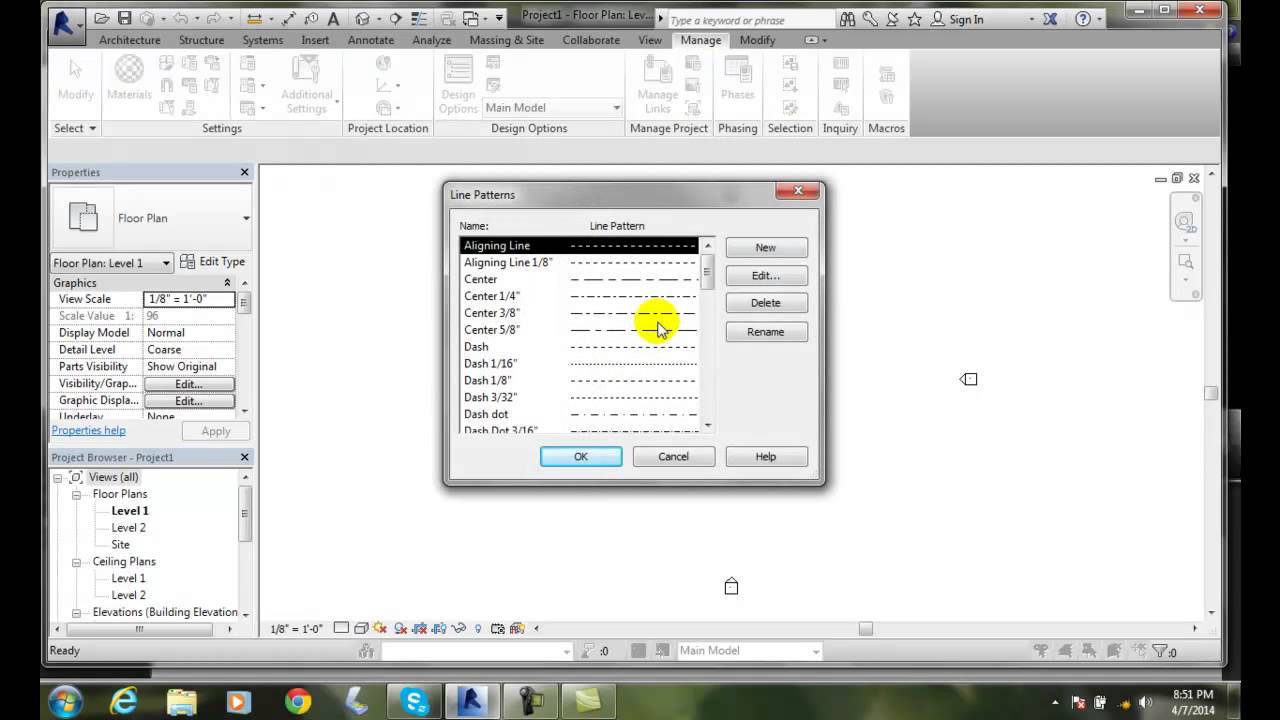Open the Revit application menu button

(67, 25)
